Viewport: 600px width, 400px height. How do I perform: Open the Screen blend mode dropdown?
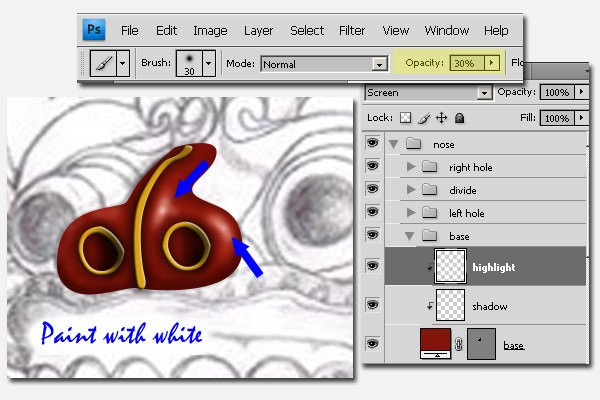(x=429, y=93)
